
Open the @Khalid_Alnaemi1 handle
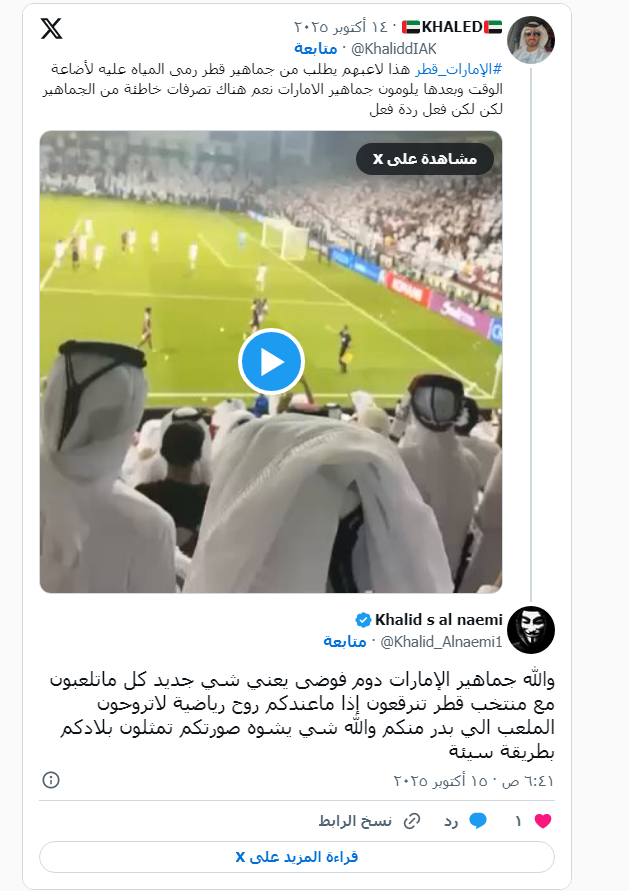tap(441, 642)
